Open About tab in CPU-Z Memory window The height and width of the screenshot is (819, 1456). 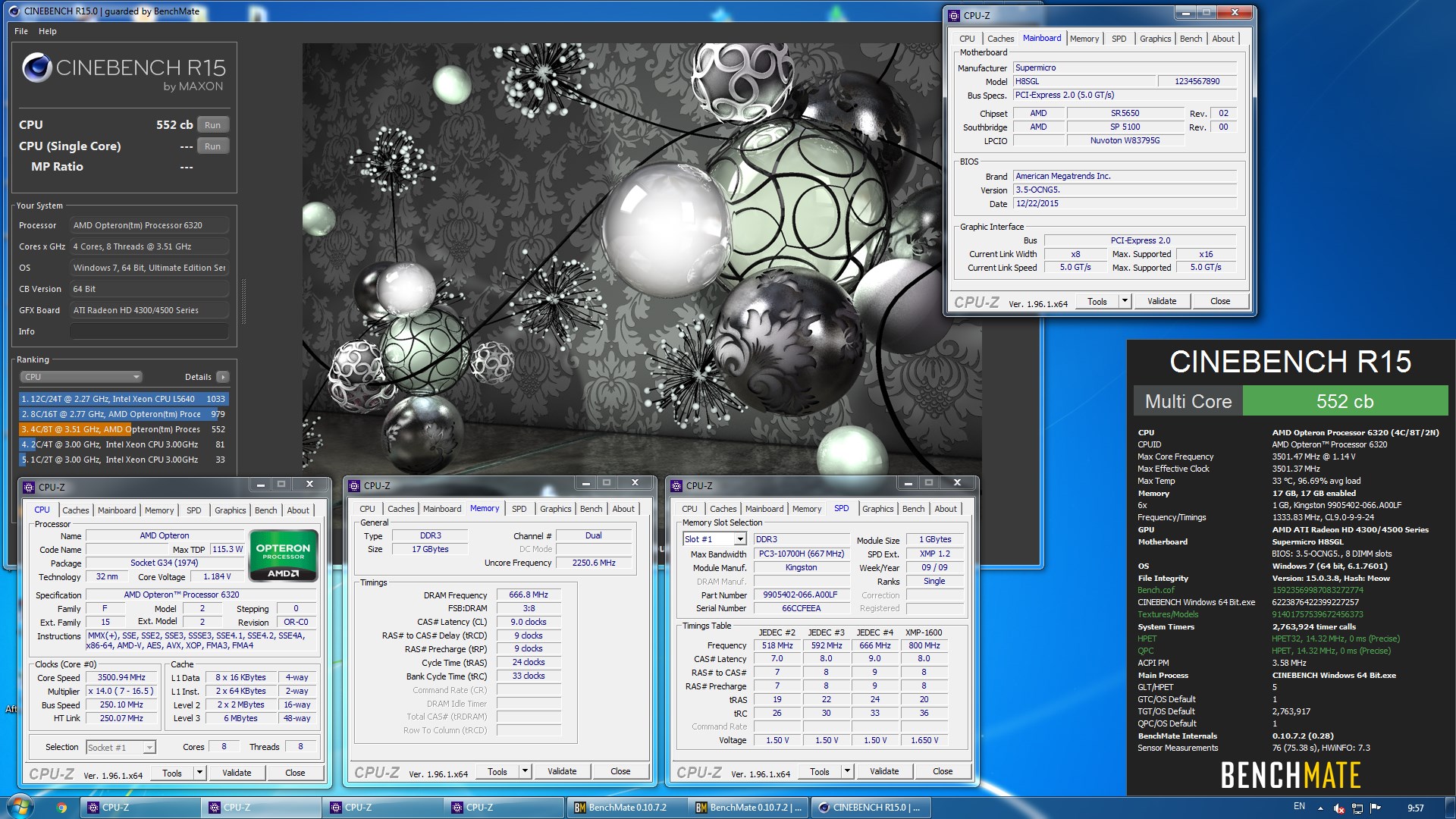[623, 509]
